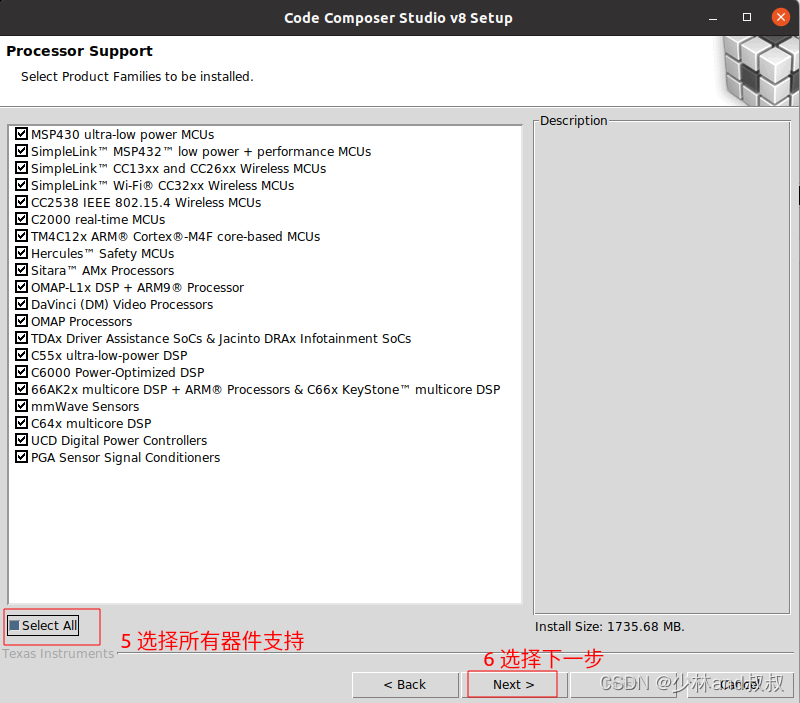The width and height of the screenshot is (800, 703).
Task: Uncheck C2000 real-time MCUs checkbox
Action: (21, 218)
